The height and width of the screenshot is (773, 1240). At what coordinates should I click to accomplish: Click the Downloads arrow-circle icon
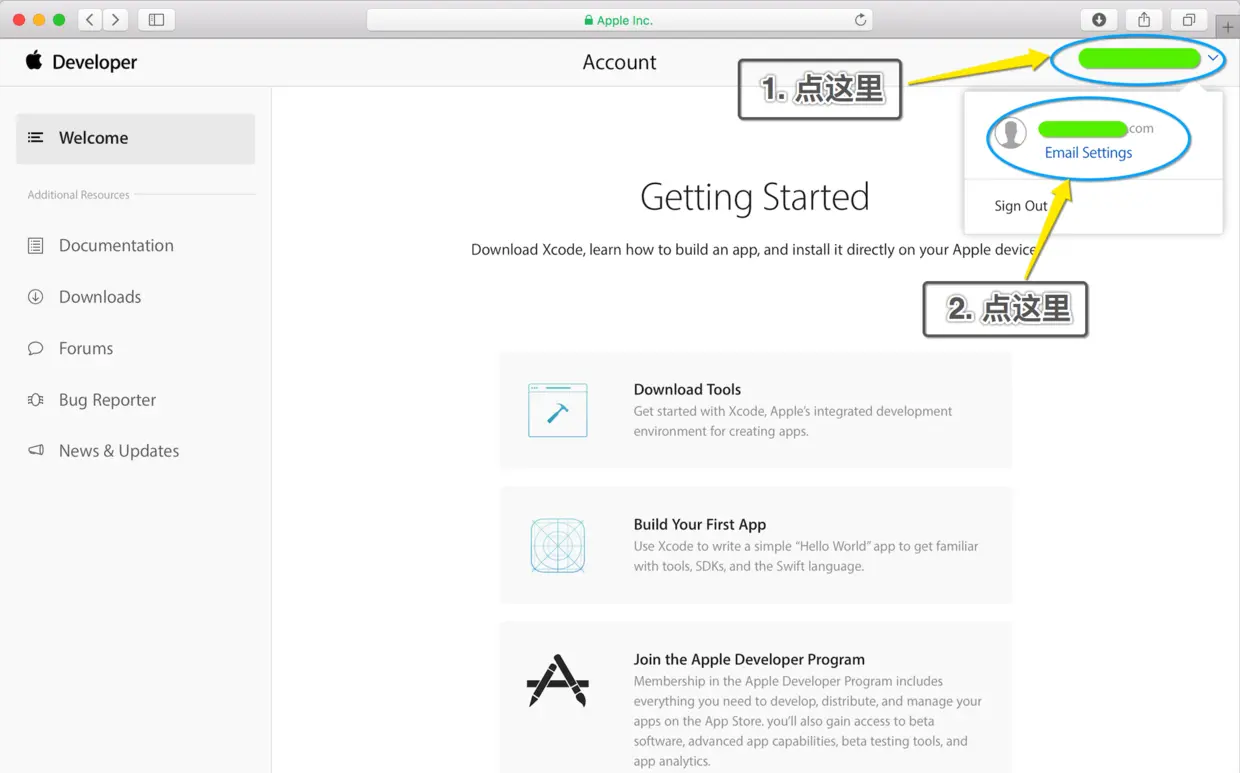tap(36, 297)
